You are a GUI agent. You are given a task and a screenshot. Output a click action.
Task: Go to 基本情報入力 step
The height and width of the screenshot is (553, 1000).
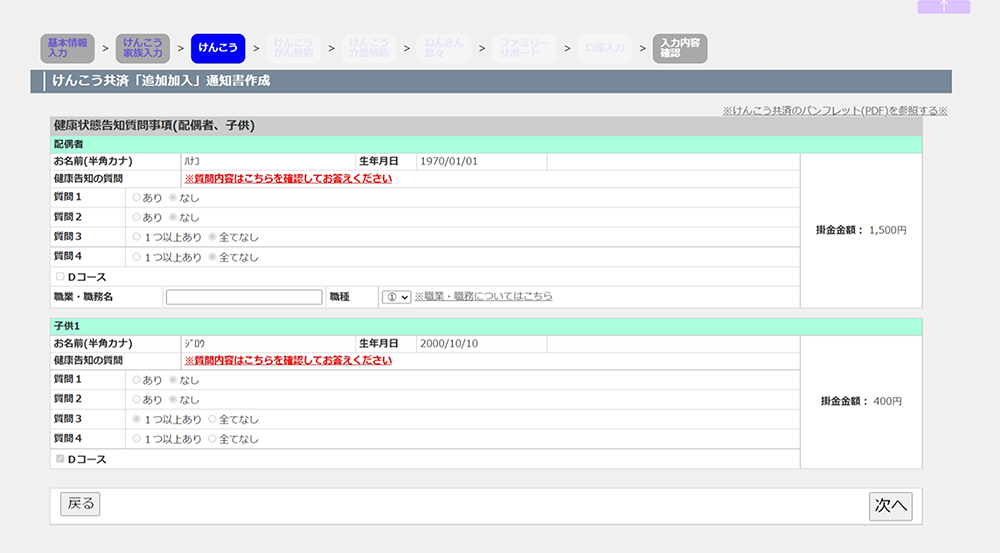pos(67,48)
